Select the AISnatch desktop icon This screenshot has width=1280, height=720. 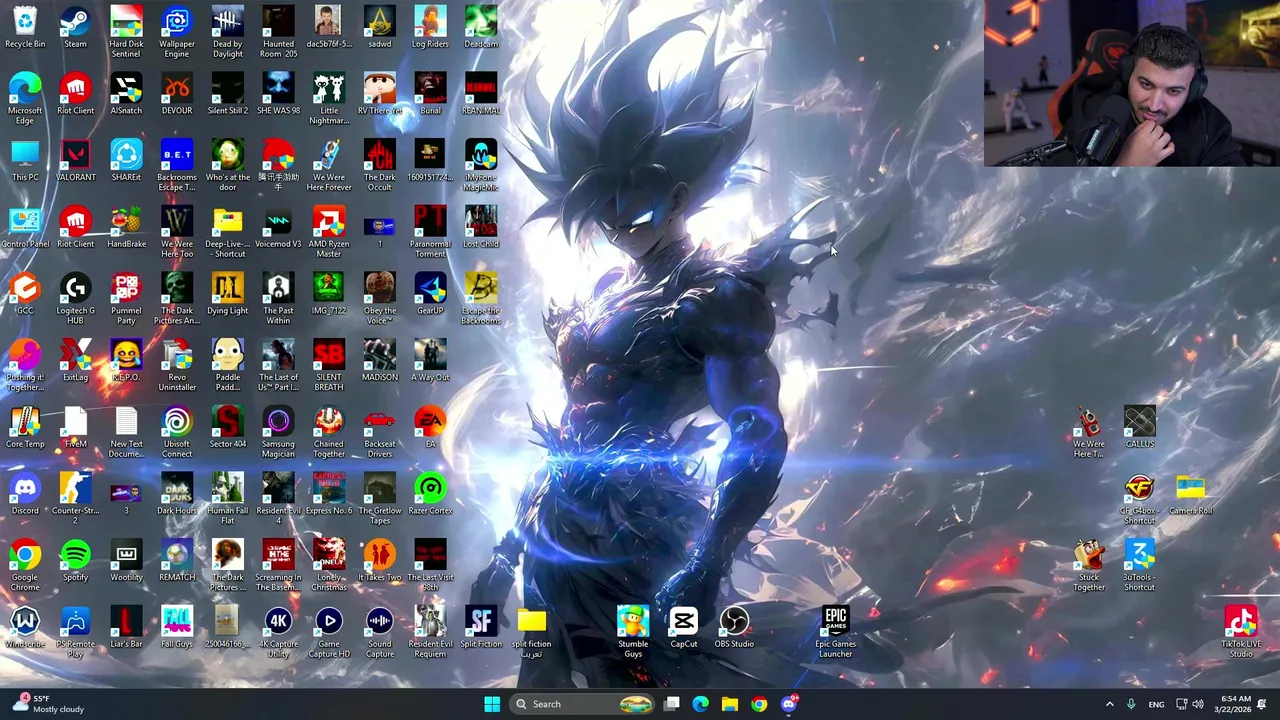[x=126, y=94]
